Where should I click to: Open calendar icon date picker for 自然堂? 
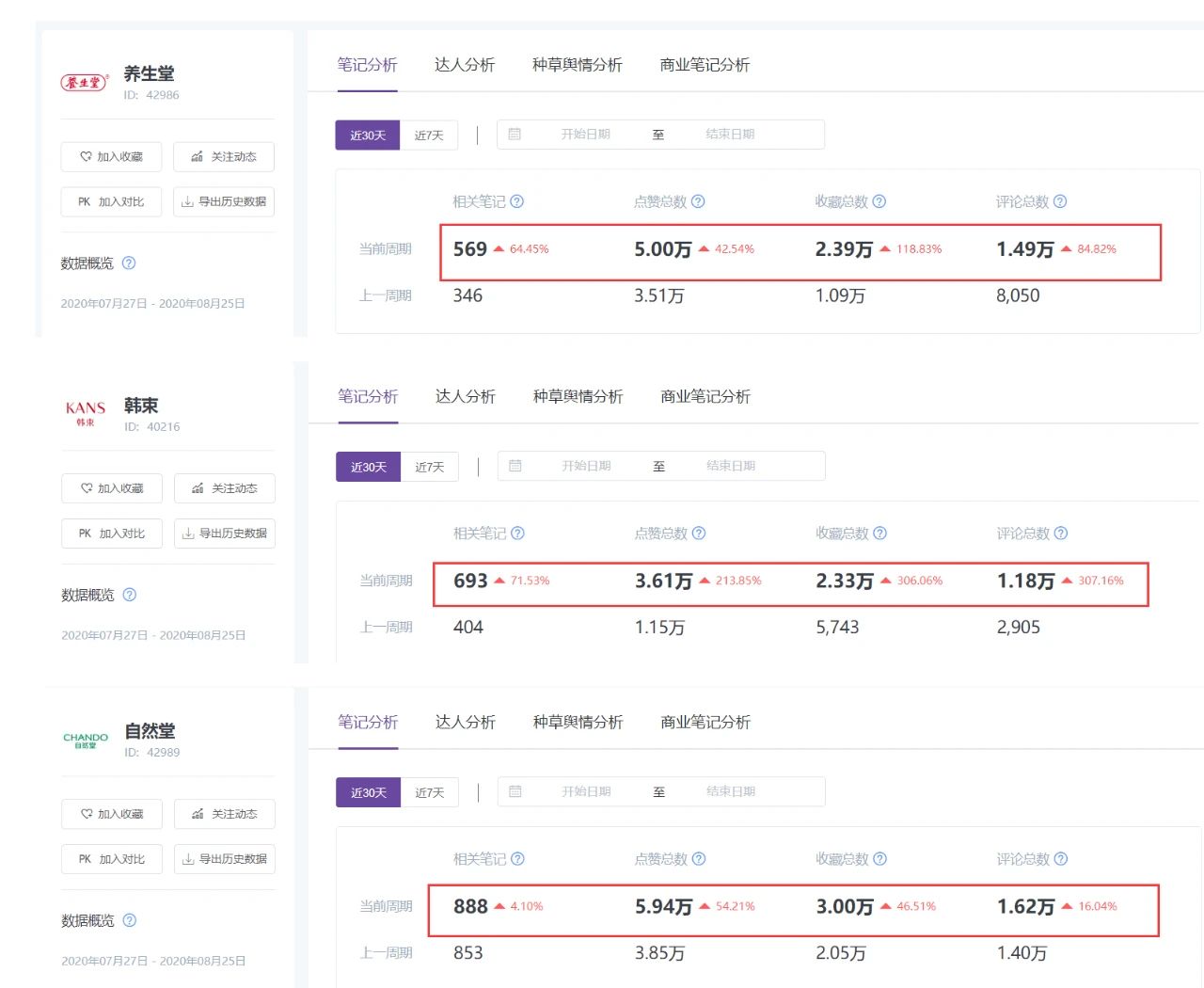click(x=515, y=792)
